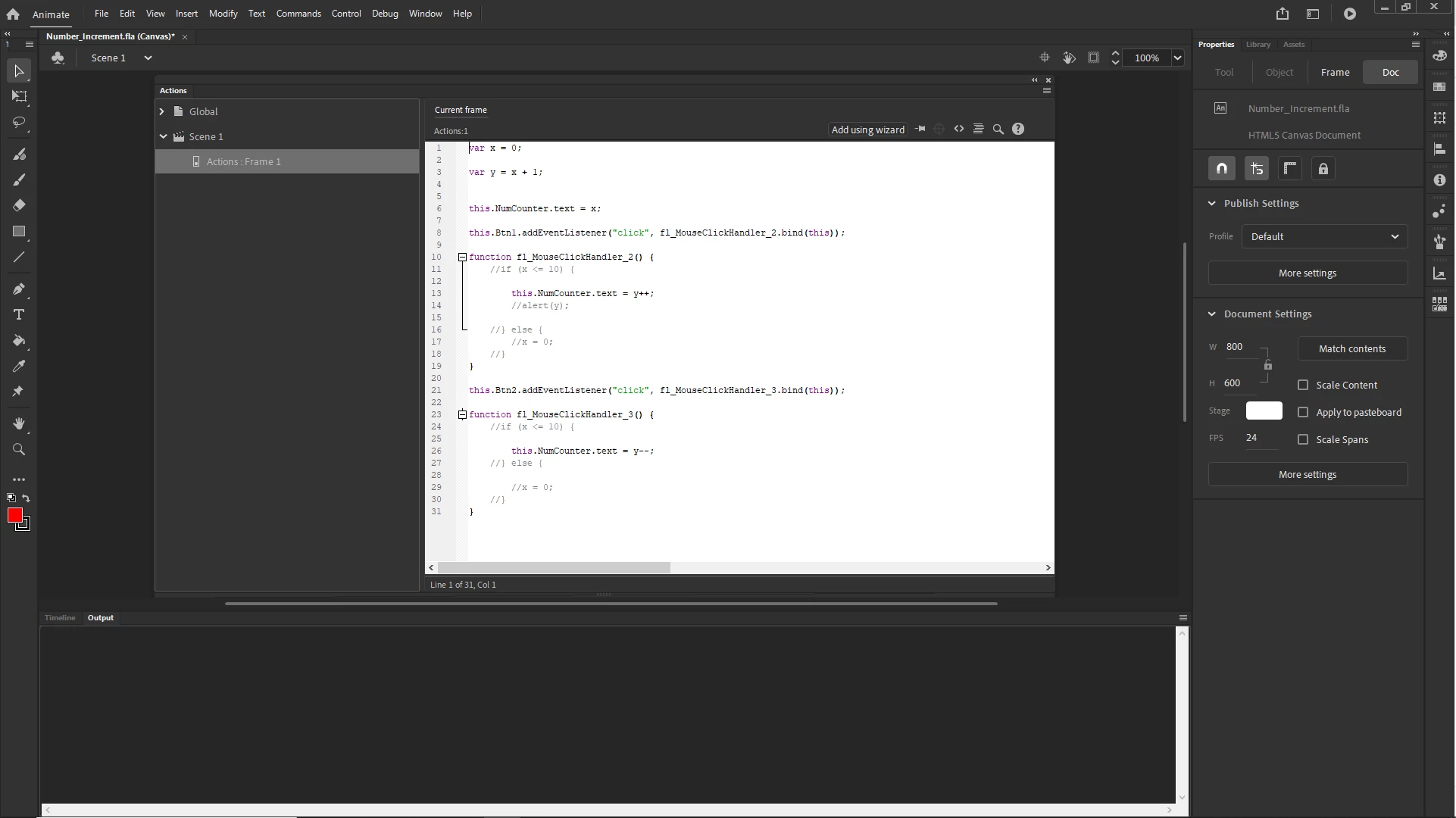Select the Eraser tool
Viewport: 1456px width, 818px height.
pos(19,205)
